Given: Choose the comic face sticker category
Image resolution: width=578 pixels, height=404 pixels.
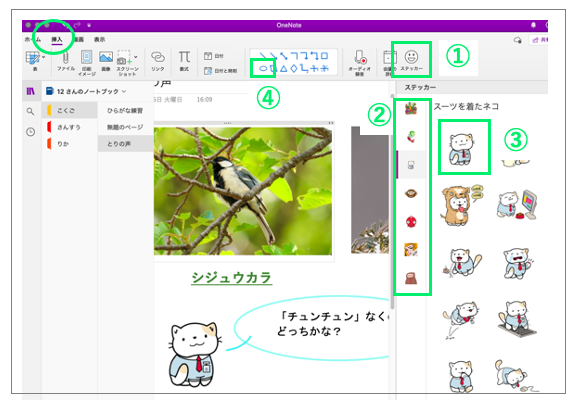Looking at the screenshot, I should click(x=411, y=250).
